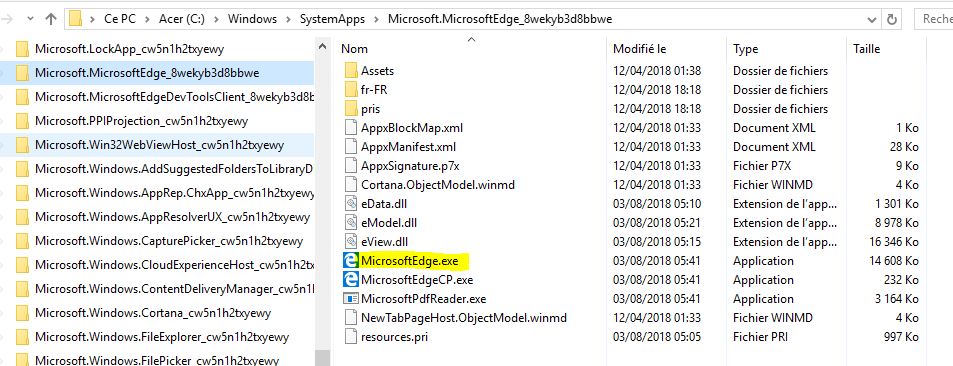Viewport: 953px width, 366px height.
Task: Go to Acer (C:) in breadcrumb
Action: coord(182,19)
